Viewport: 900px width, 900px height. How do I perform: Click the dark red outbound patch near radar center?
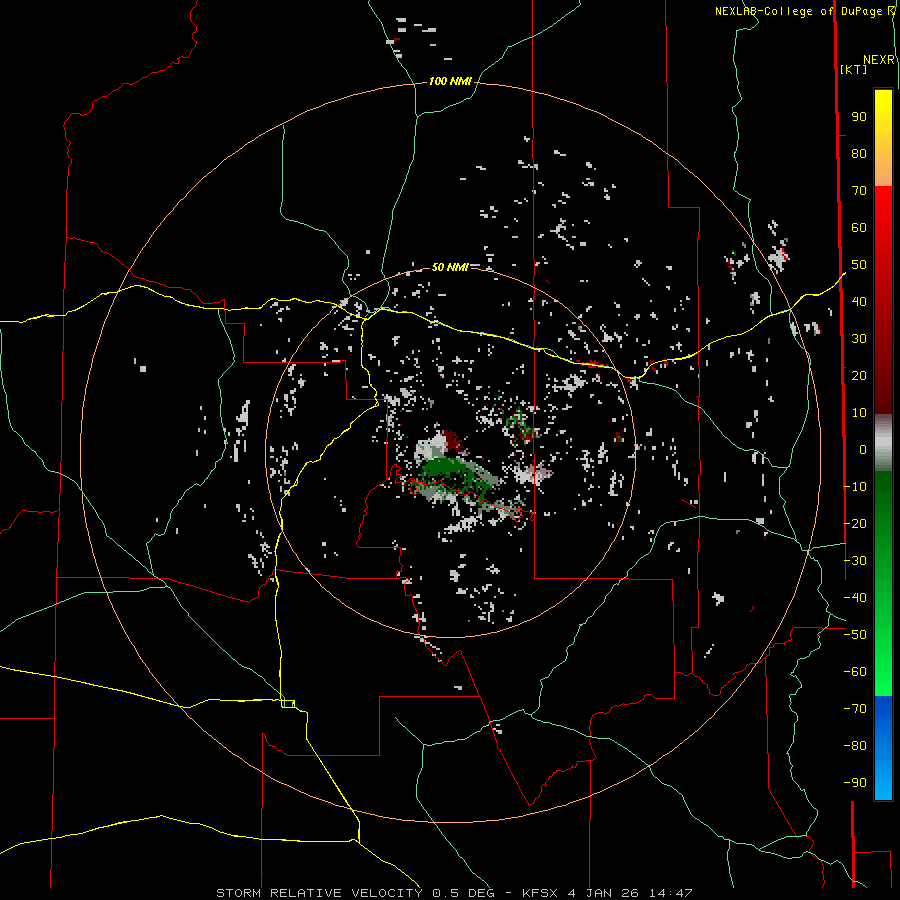click(x=452, y=440)
